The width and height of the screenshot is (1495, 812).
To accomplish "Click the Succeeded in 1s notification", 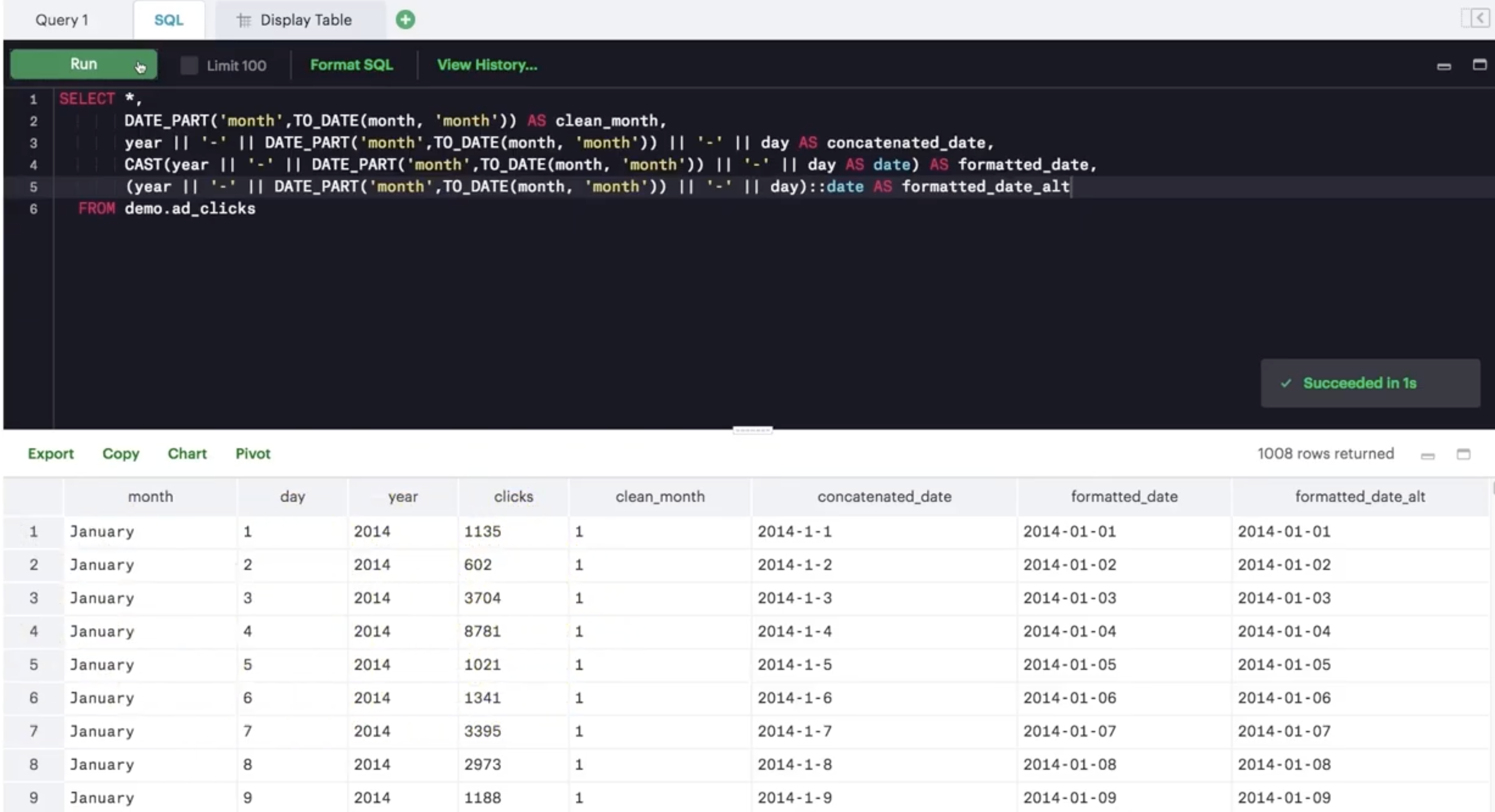I will tap(1370, 383).
